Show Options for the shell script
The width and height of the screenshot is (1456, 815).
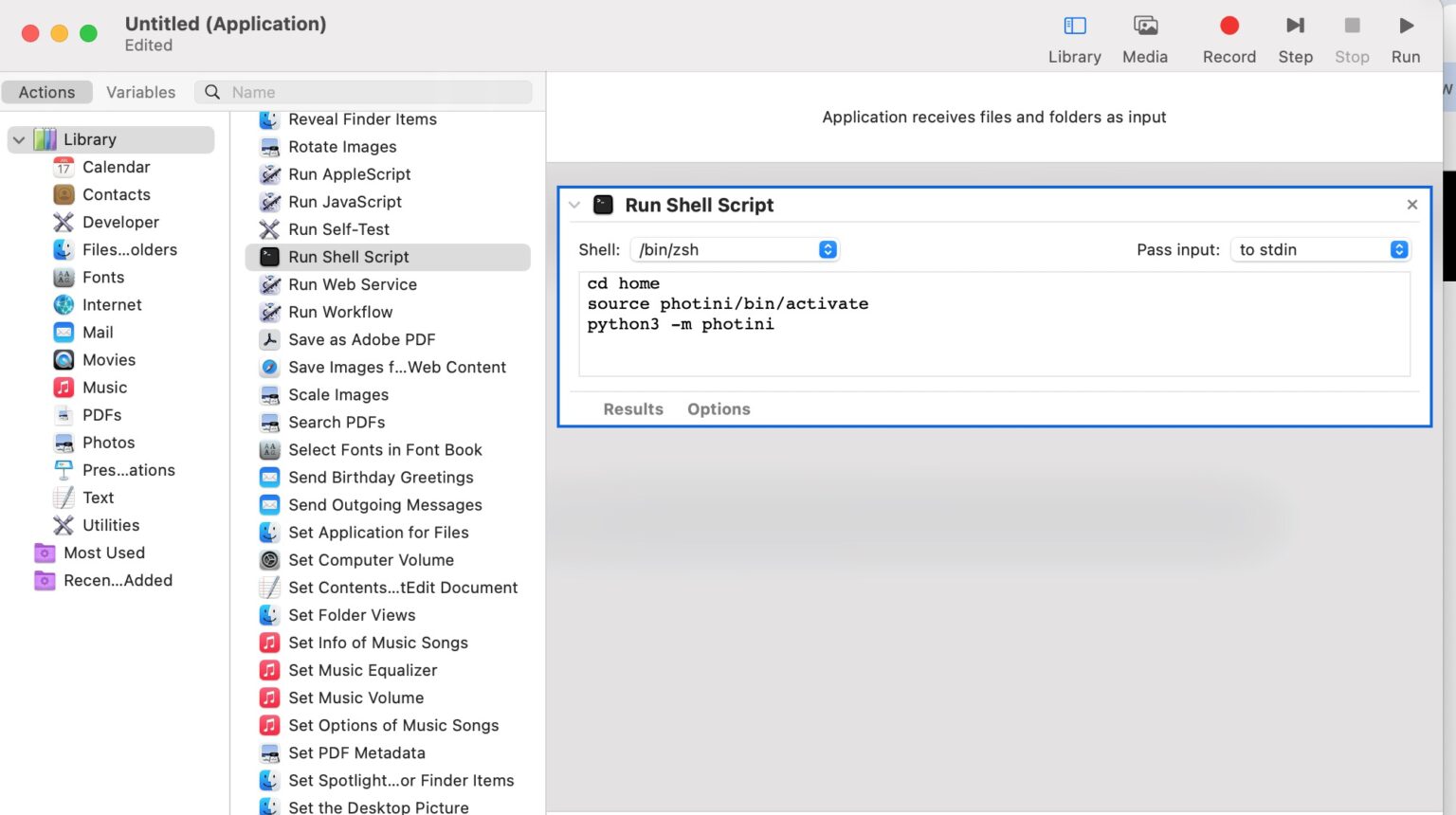pos(719,408)
